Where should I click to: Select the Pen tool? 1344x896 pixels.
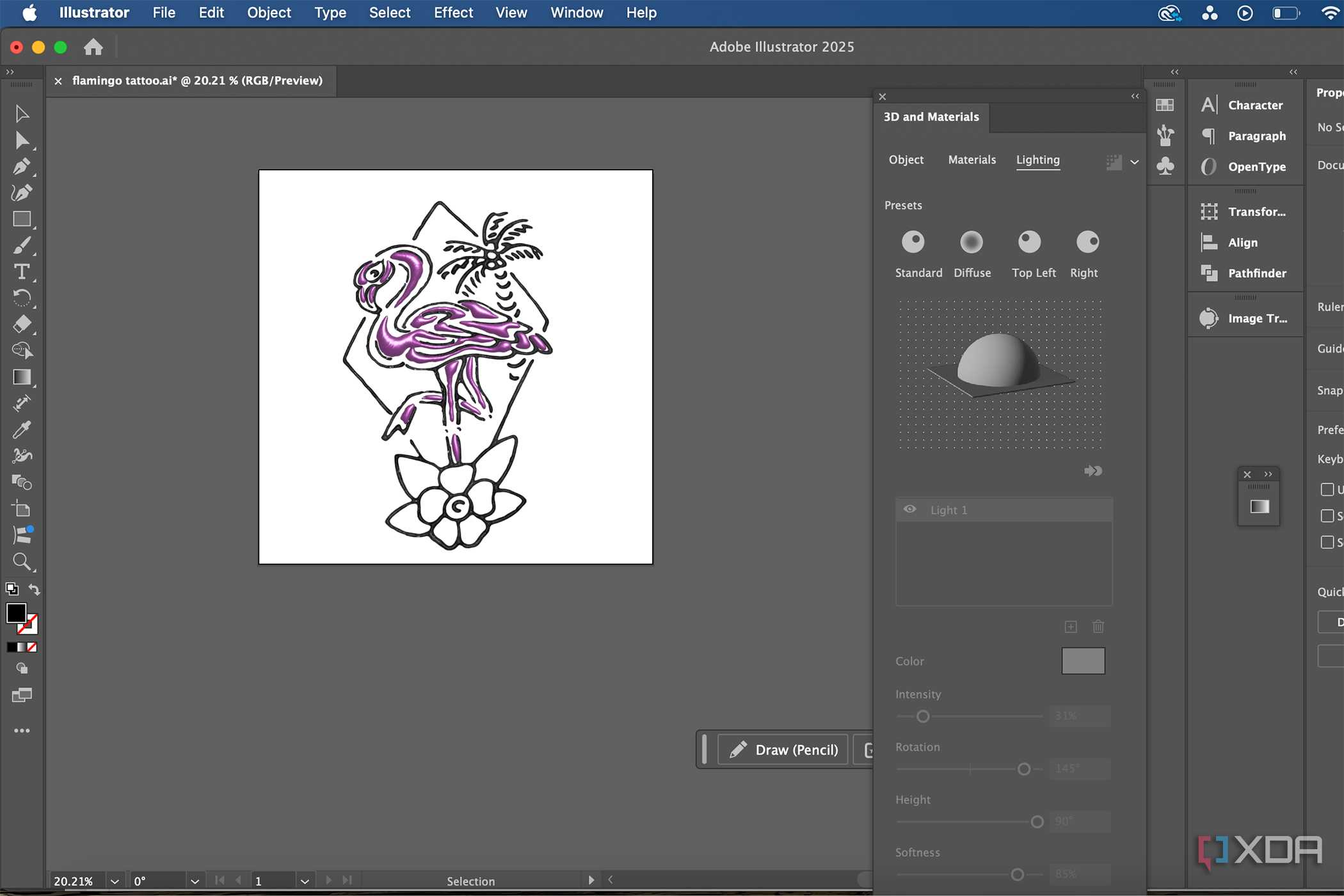(22, 166)
